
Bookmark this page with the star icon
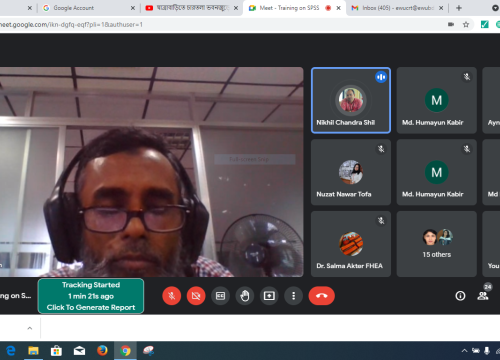tap(466, 24)
